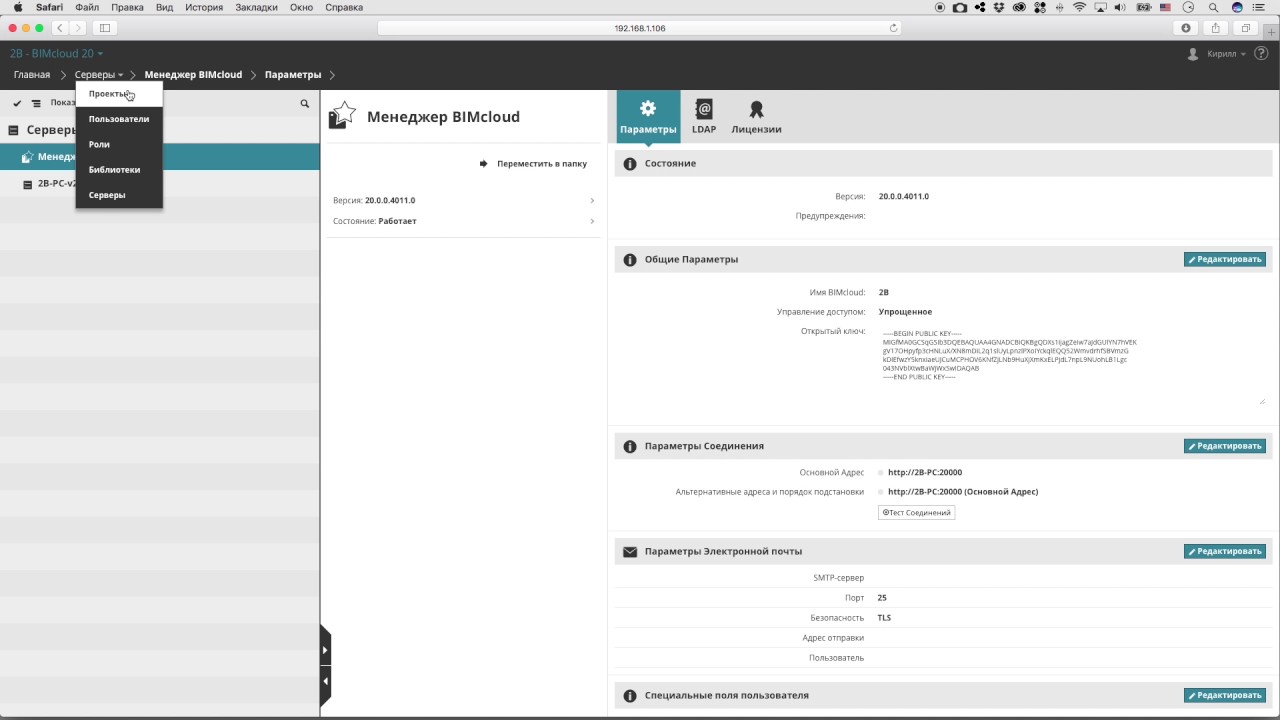Click Переместить в папку
Viewport: 1280px width, 720px height.
533,163
